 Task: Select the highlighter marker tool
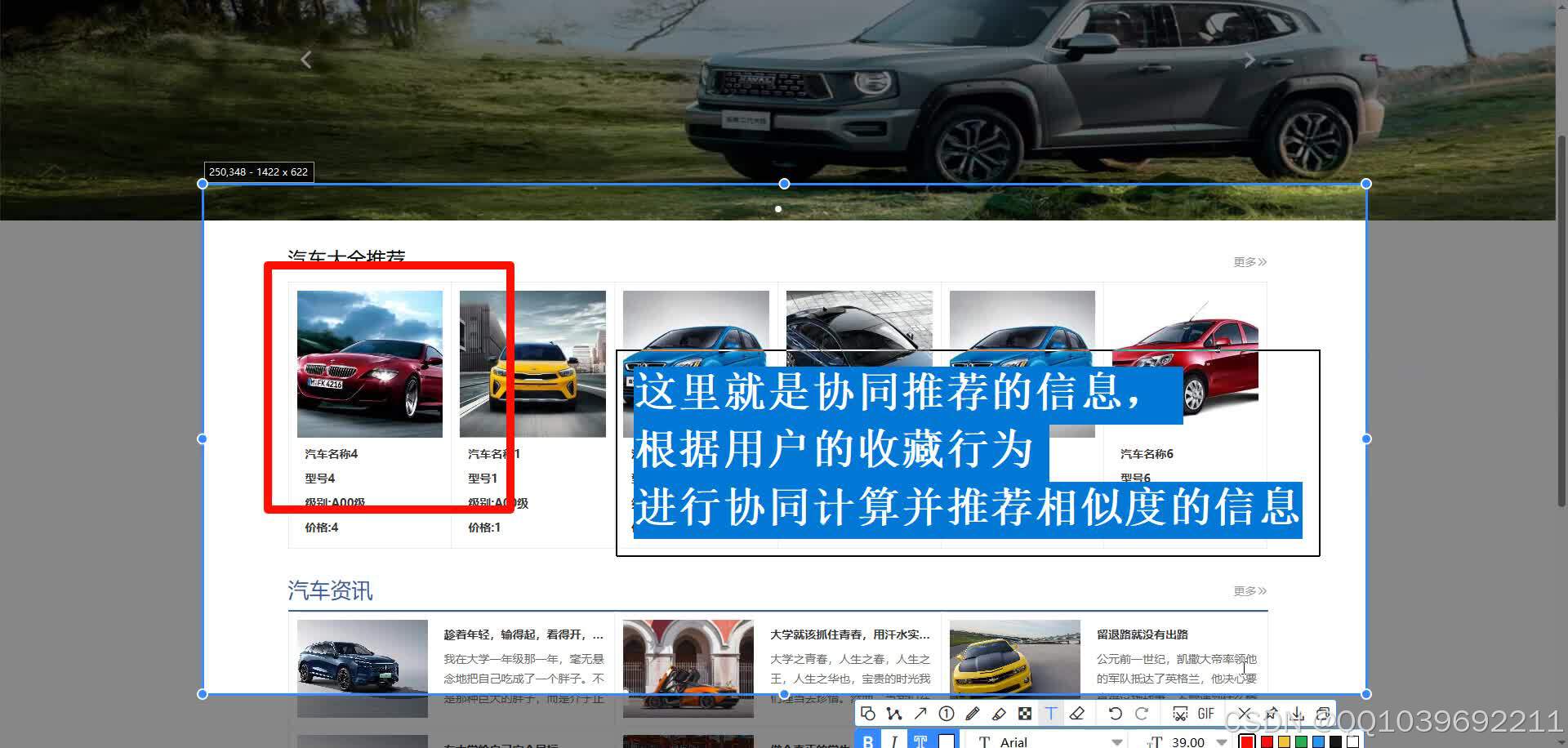(999, 714)
